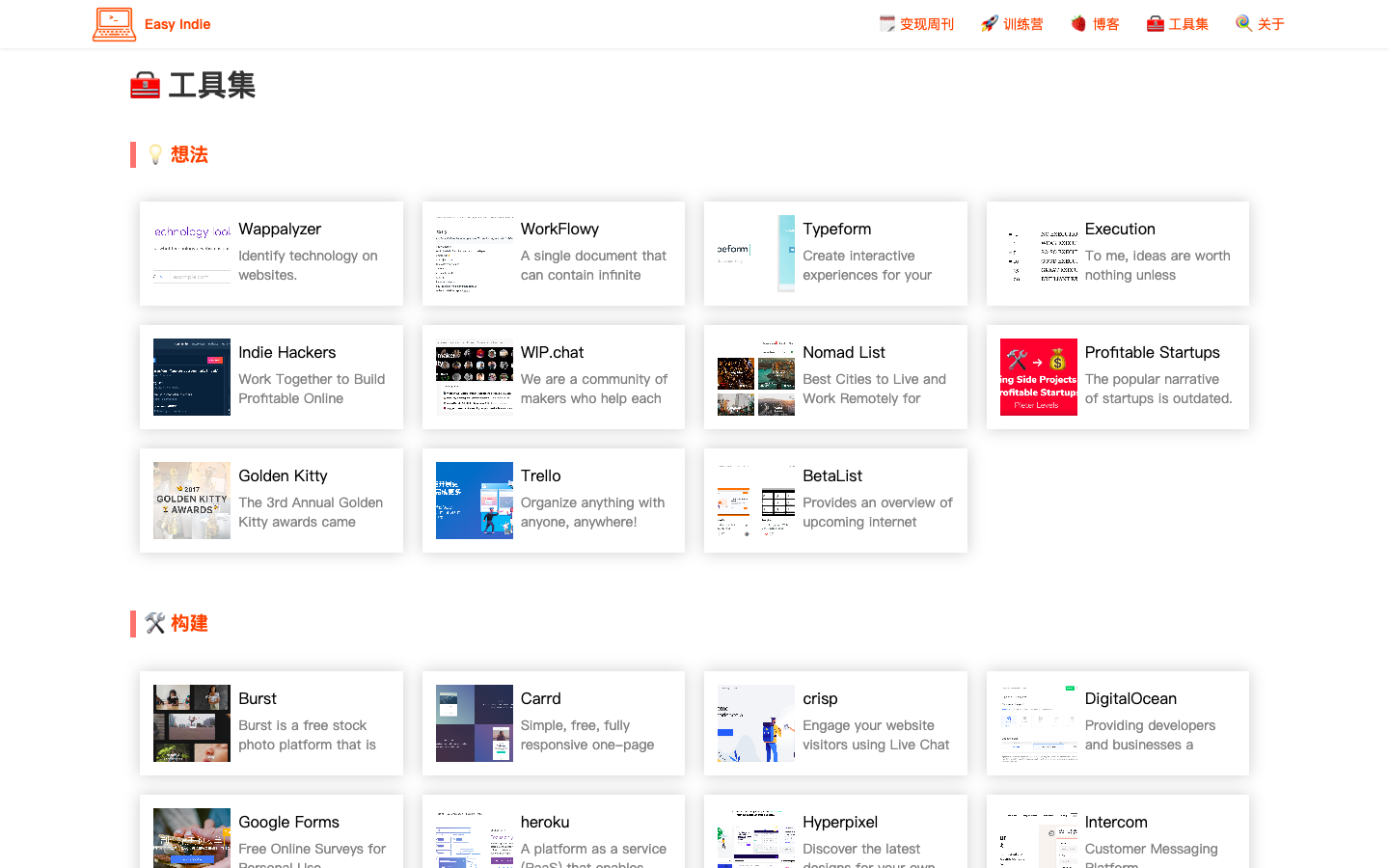Click the Easy Indie laptop logo icon
1389x868 pixels.
click(114, 24)
